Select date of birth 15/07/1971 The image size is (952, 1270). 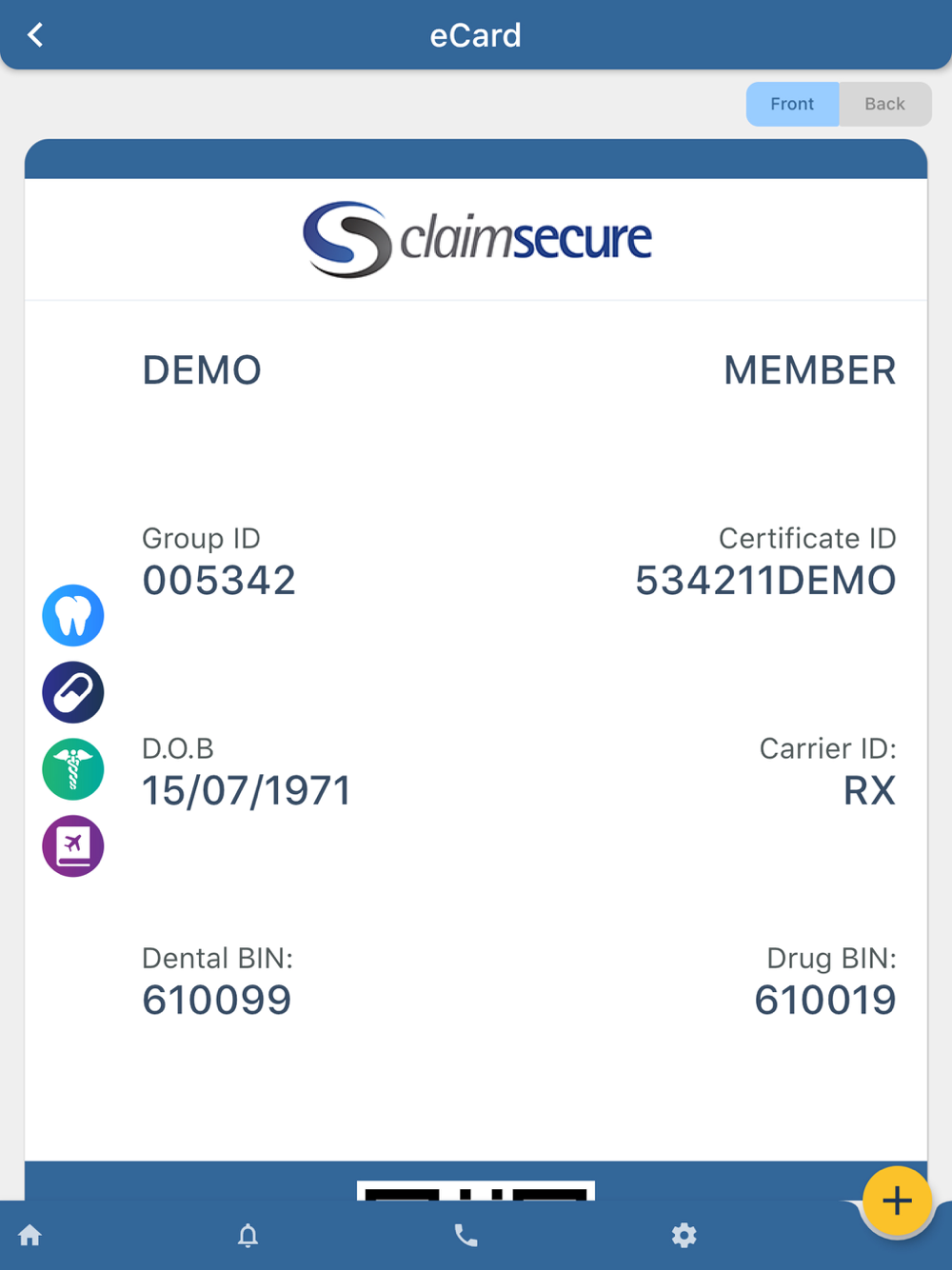[247, 791]
